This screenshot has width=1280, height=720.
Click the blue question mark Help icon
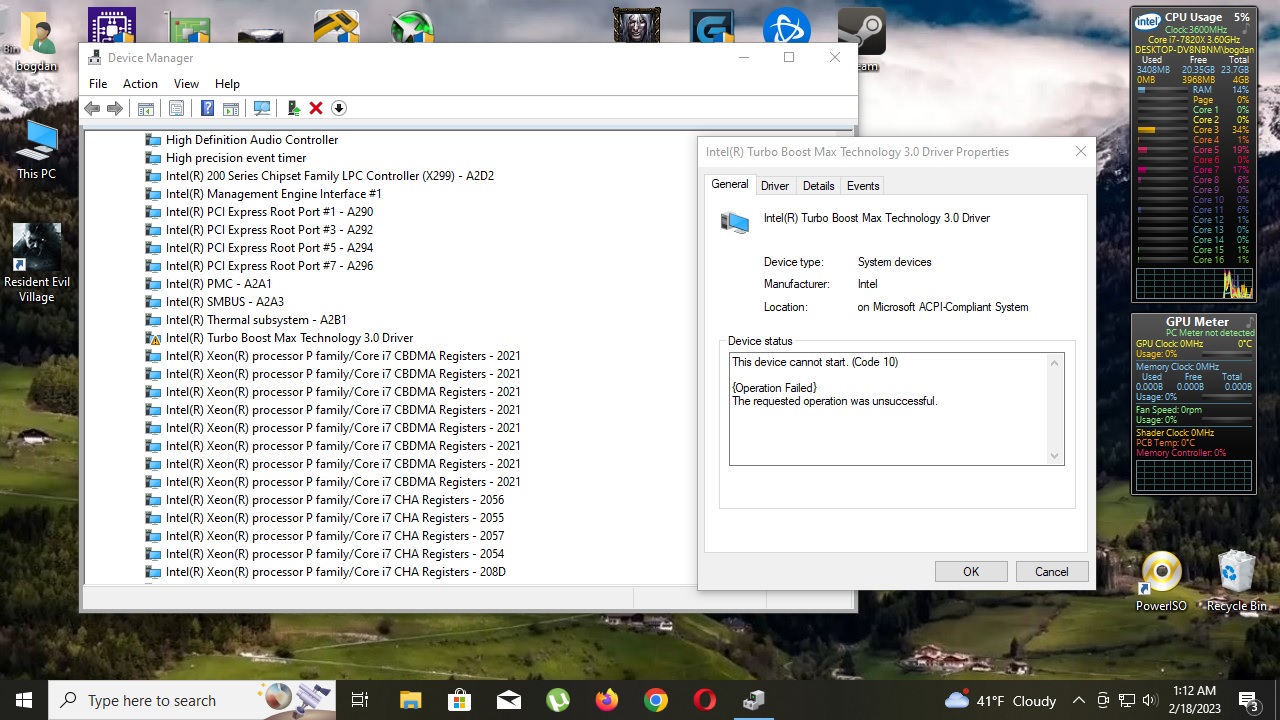pyautogui.click(x=207, y=108)
